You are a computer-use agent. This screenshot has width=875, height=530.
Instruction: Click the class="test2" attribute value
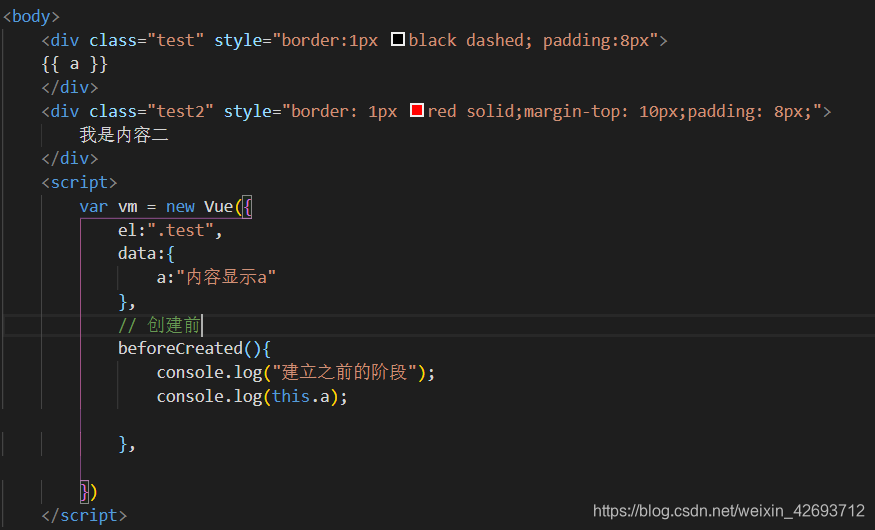pos(180,111)
